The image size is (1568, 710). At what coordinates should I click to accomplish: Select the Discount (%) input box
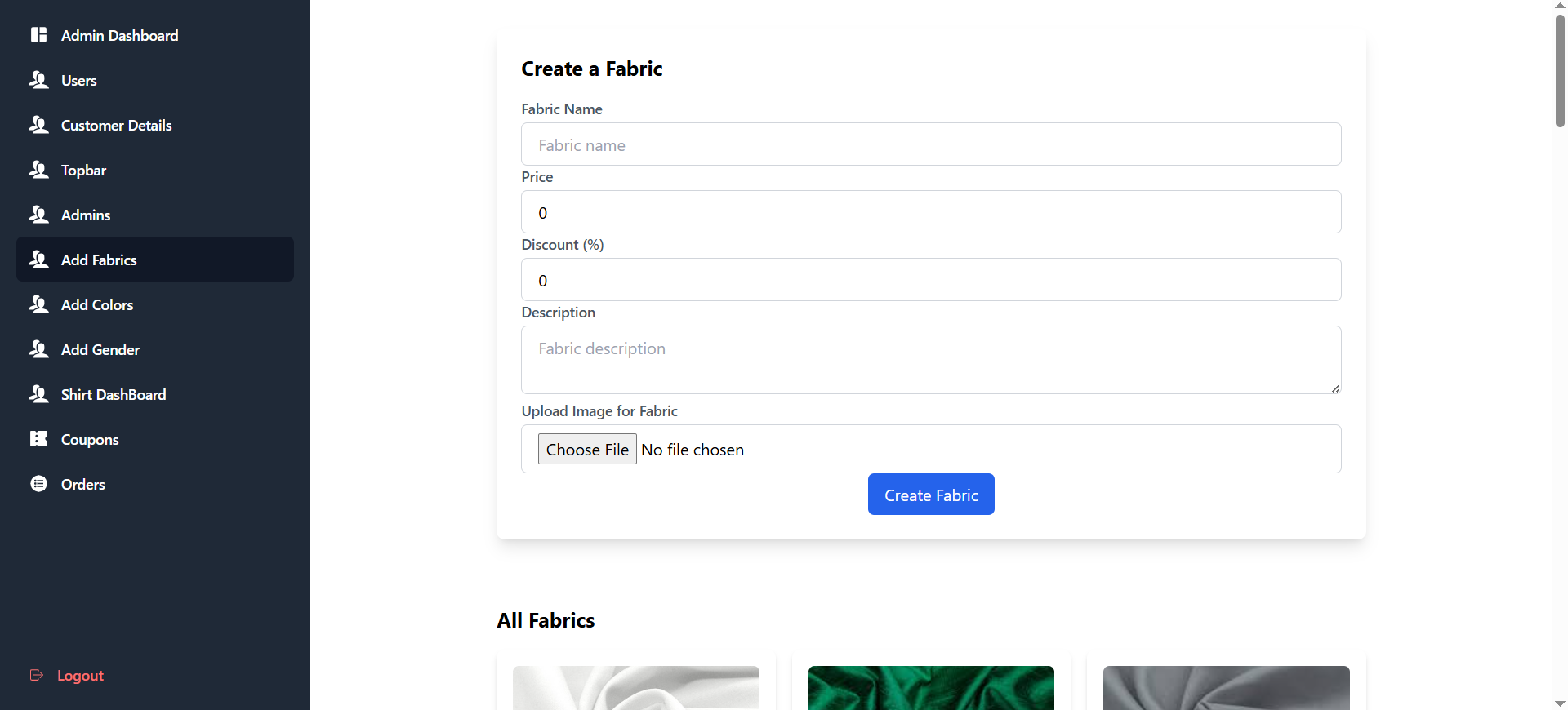click(931, 280)
